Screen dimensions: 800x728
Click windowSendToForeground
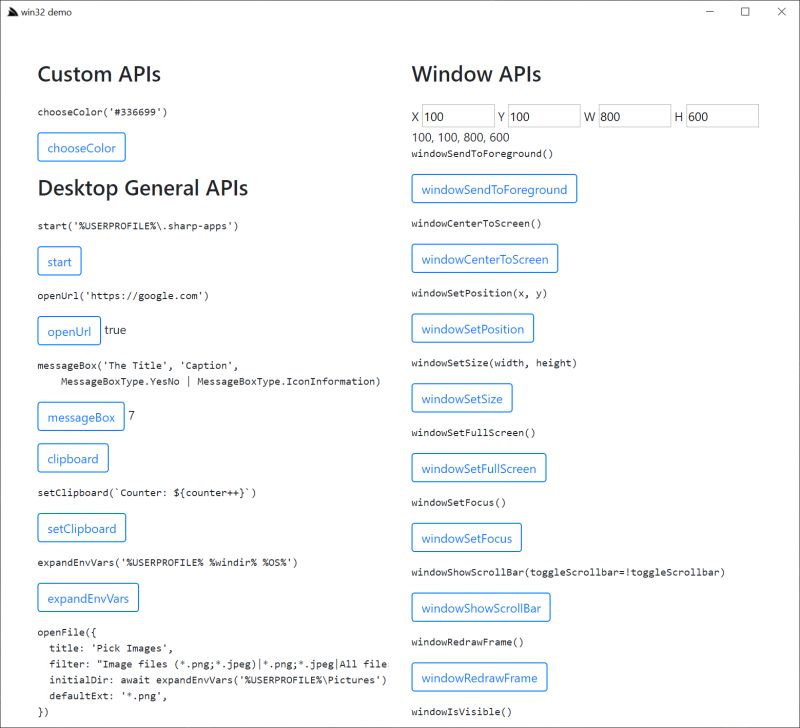click(494, 188)
